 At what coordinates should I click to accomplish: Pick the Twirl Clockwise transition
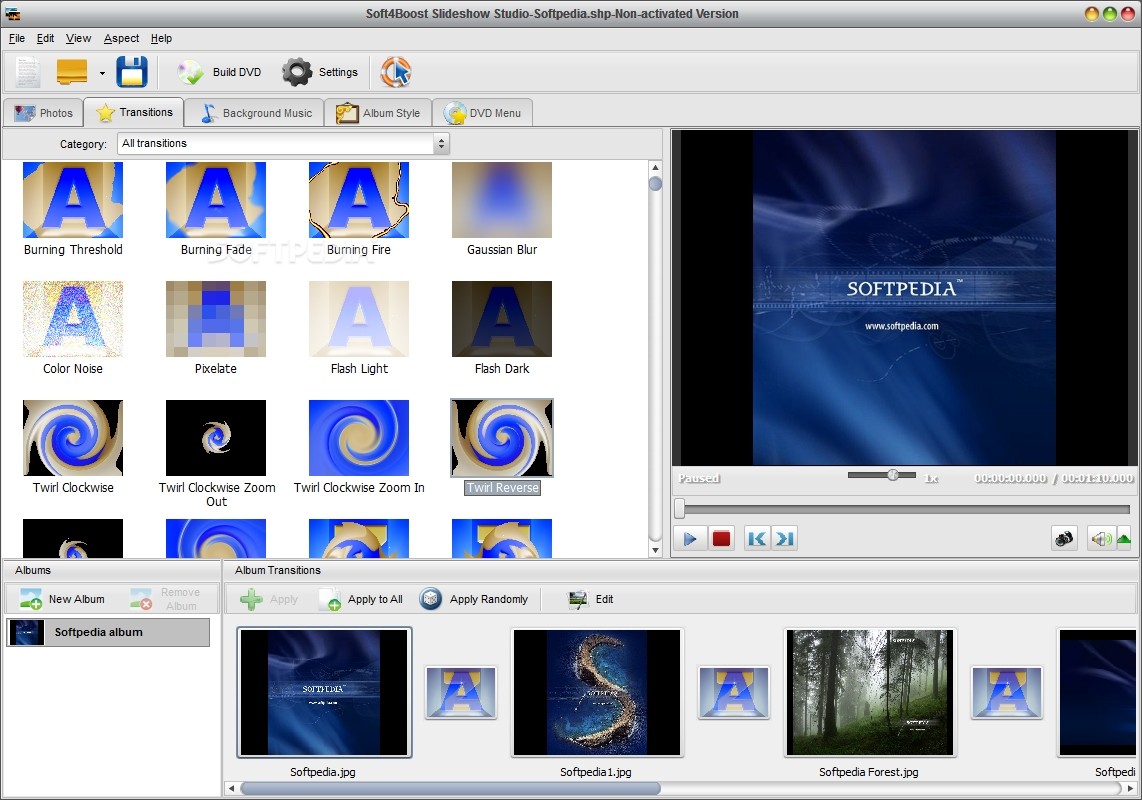73,447
